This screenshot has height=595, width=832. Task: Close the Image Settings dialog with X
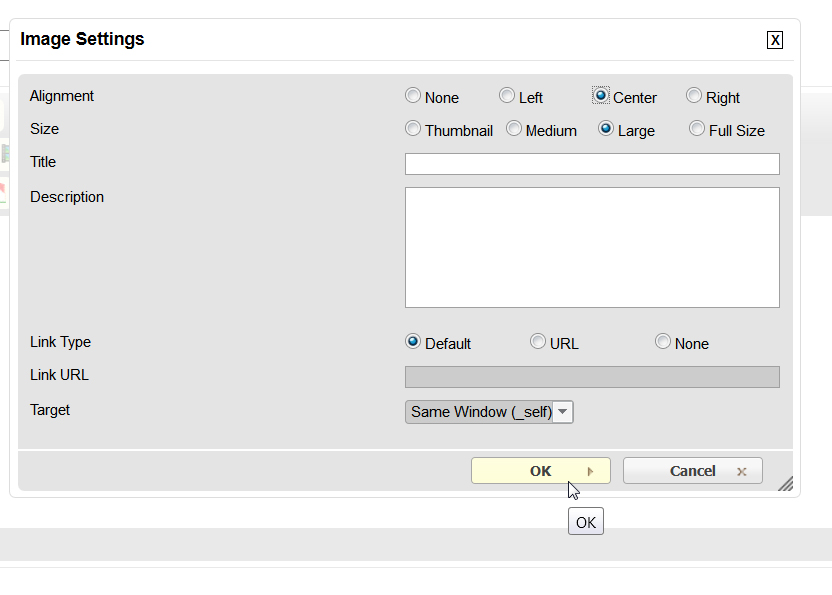[775, 40]
